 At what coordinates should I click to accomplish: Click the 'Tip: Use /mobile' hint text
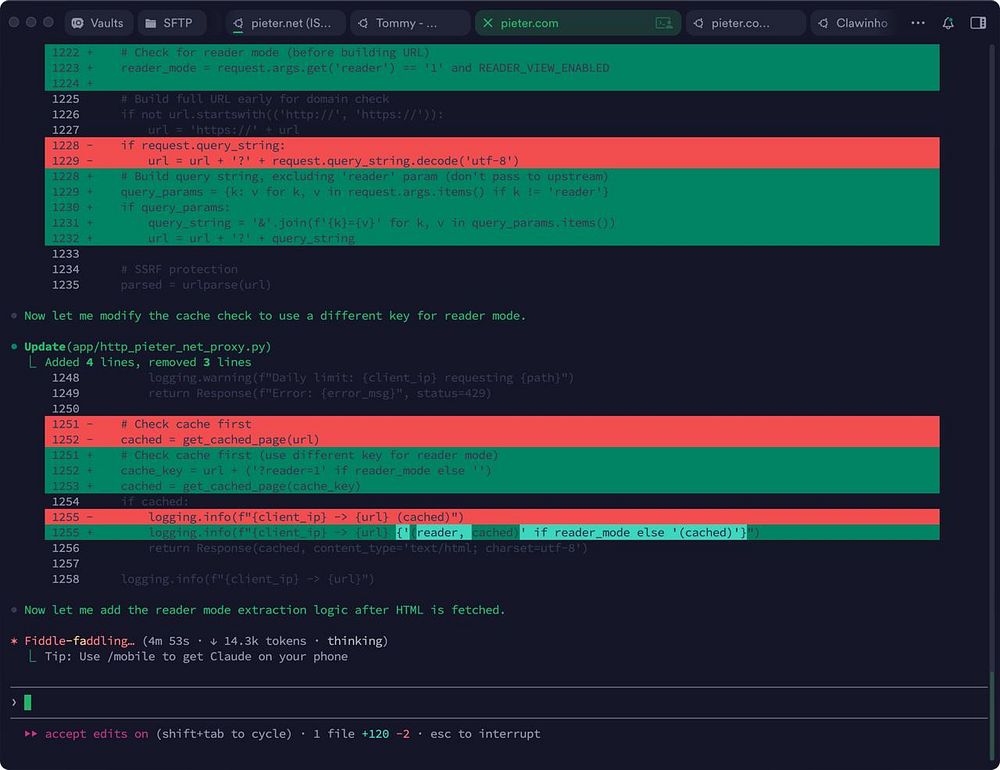196,656
